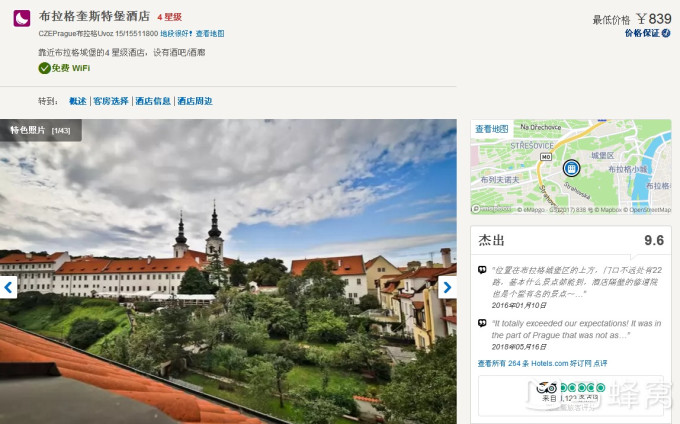Image resolution: width=680 pixels, height=424 pixels.
Task: Jump to the 概述 section
Action: pos(77,101)
